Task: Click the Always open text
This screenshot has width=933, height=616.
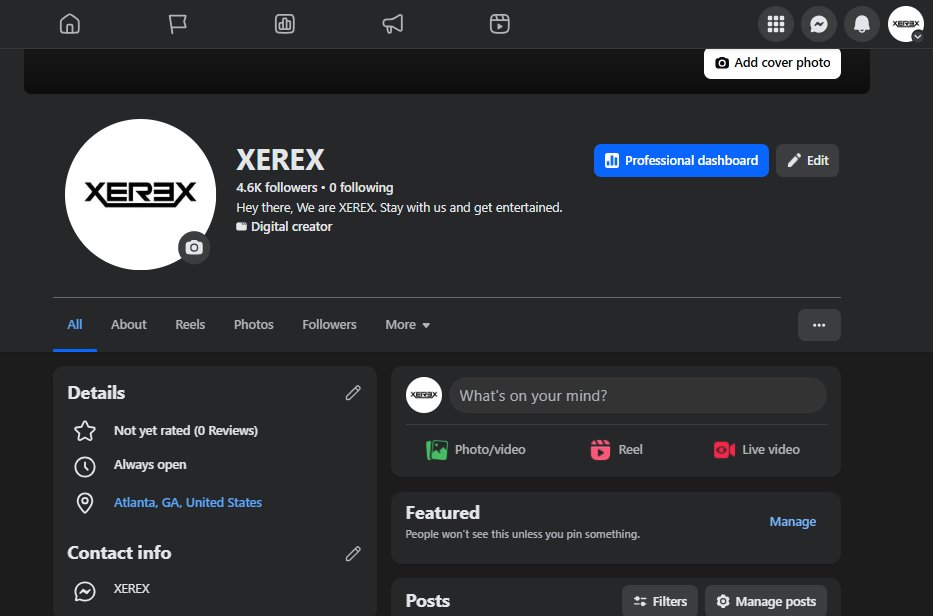Action: coord(150,465)
